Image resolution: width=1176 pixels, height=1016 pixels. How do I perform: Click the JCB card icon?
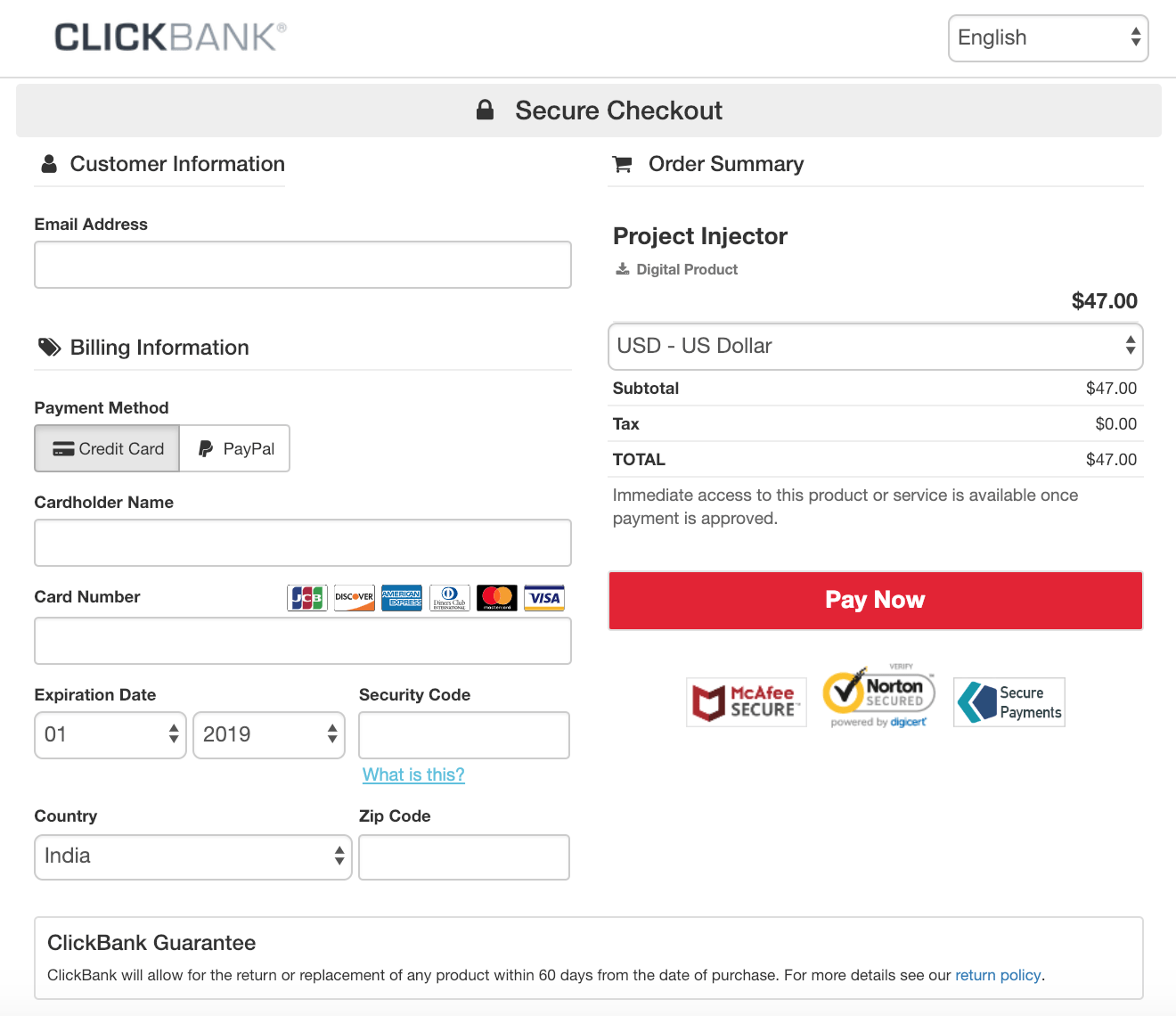pyautogui.click(x=307, y=598)
